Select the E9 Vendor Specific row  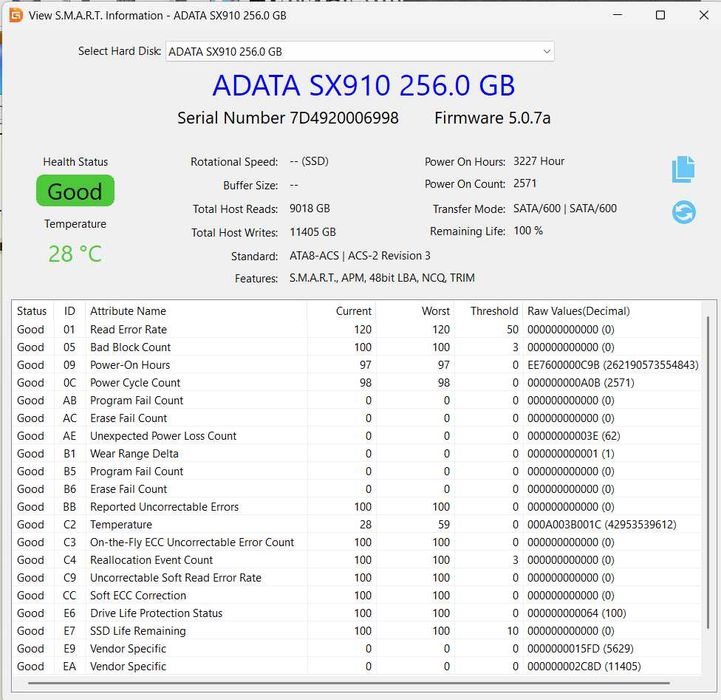(357, 648)
